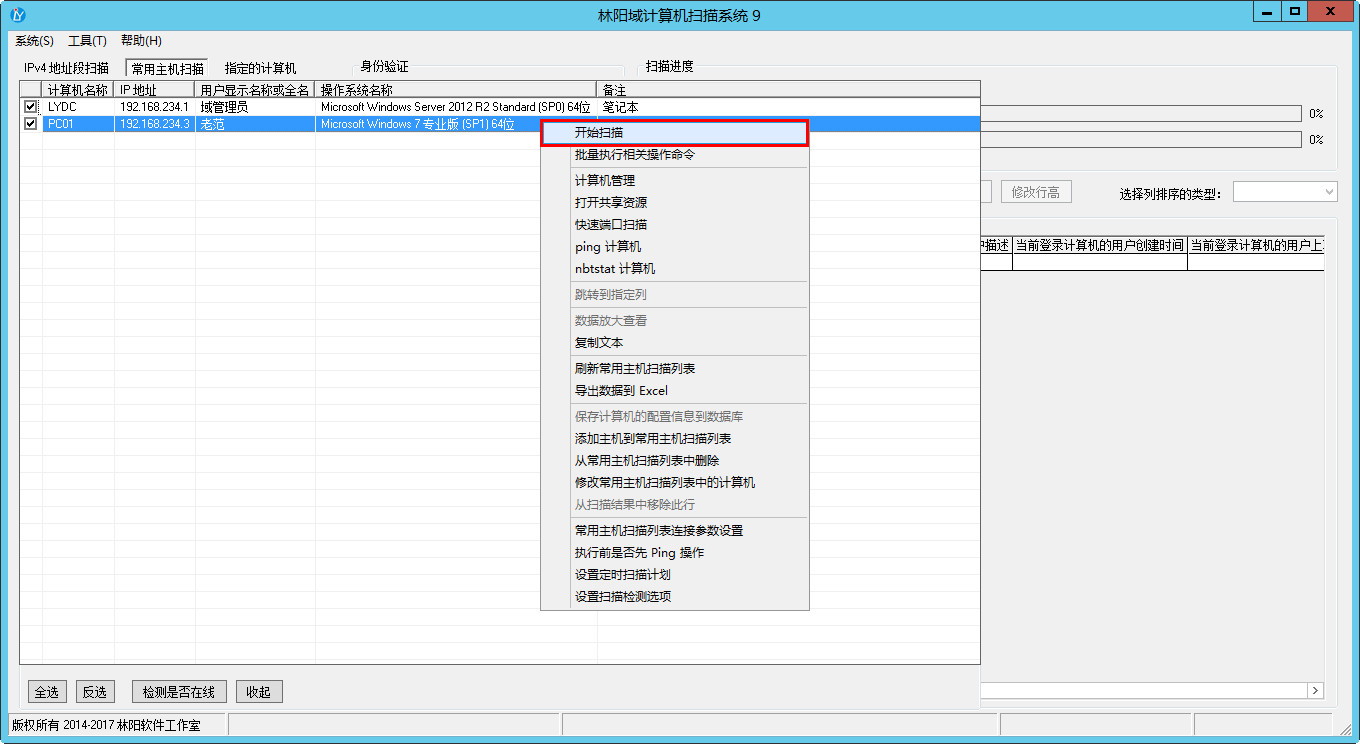Click ping 计算机 menu item

coord(607,247)
